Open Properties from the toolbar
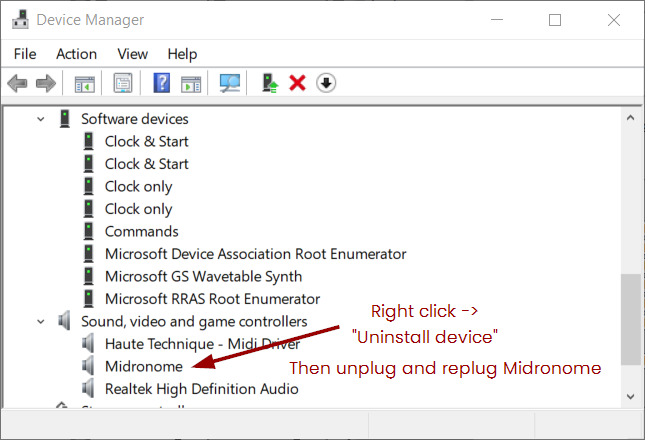645x440 pixels. (x=123, y=83)
